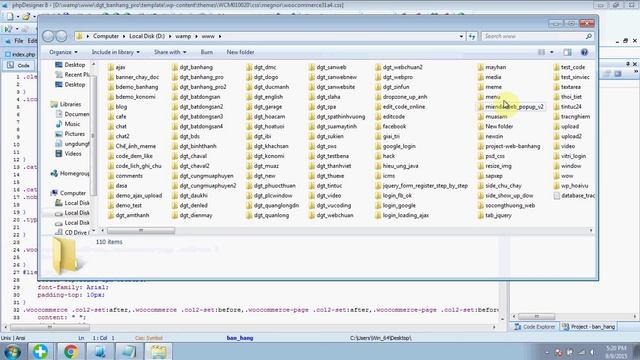Click the Burn button in Explorer toolbar

coord(207,52)
